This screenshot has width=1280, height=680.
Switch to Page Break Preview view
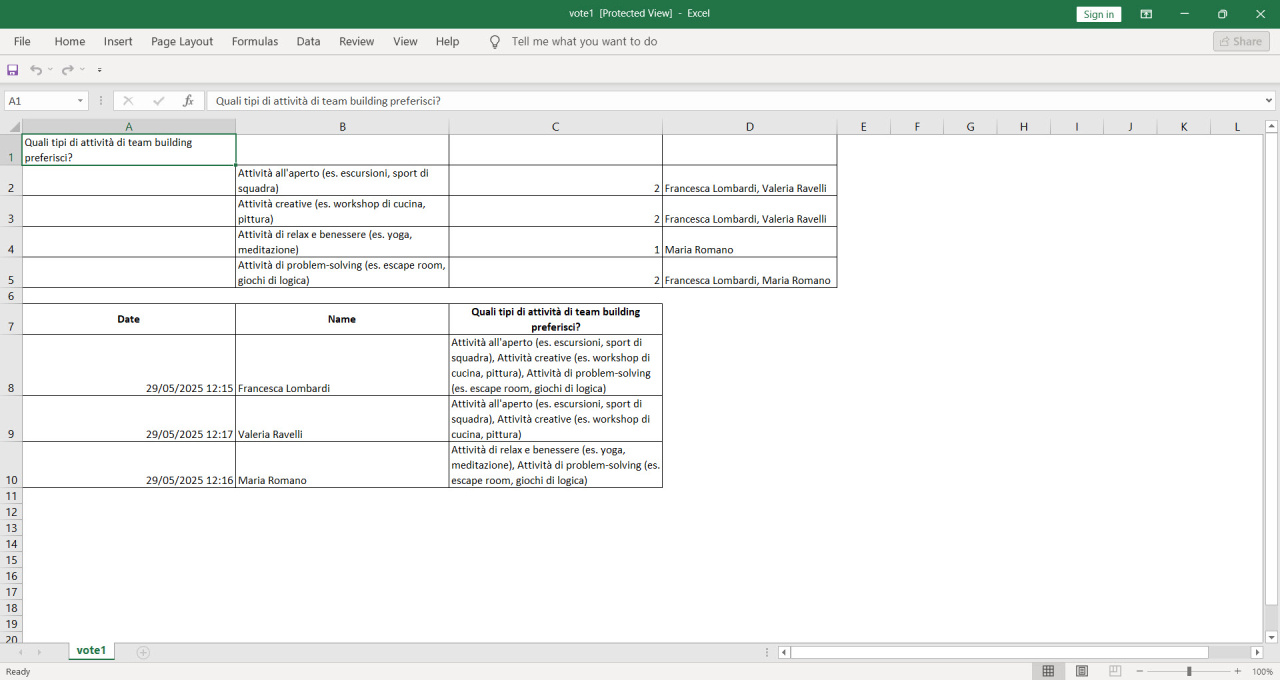(1115, 671)
